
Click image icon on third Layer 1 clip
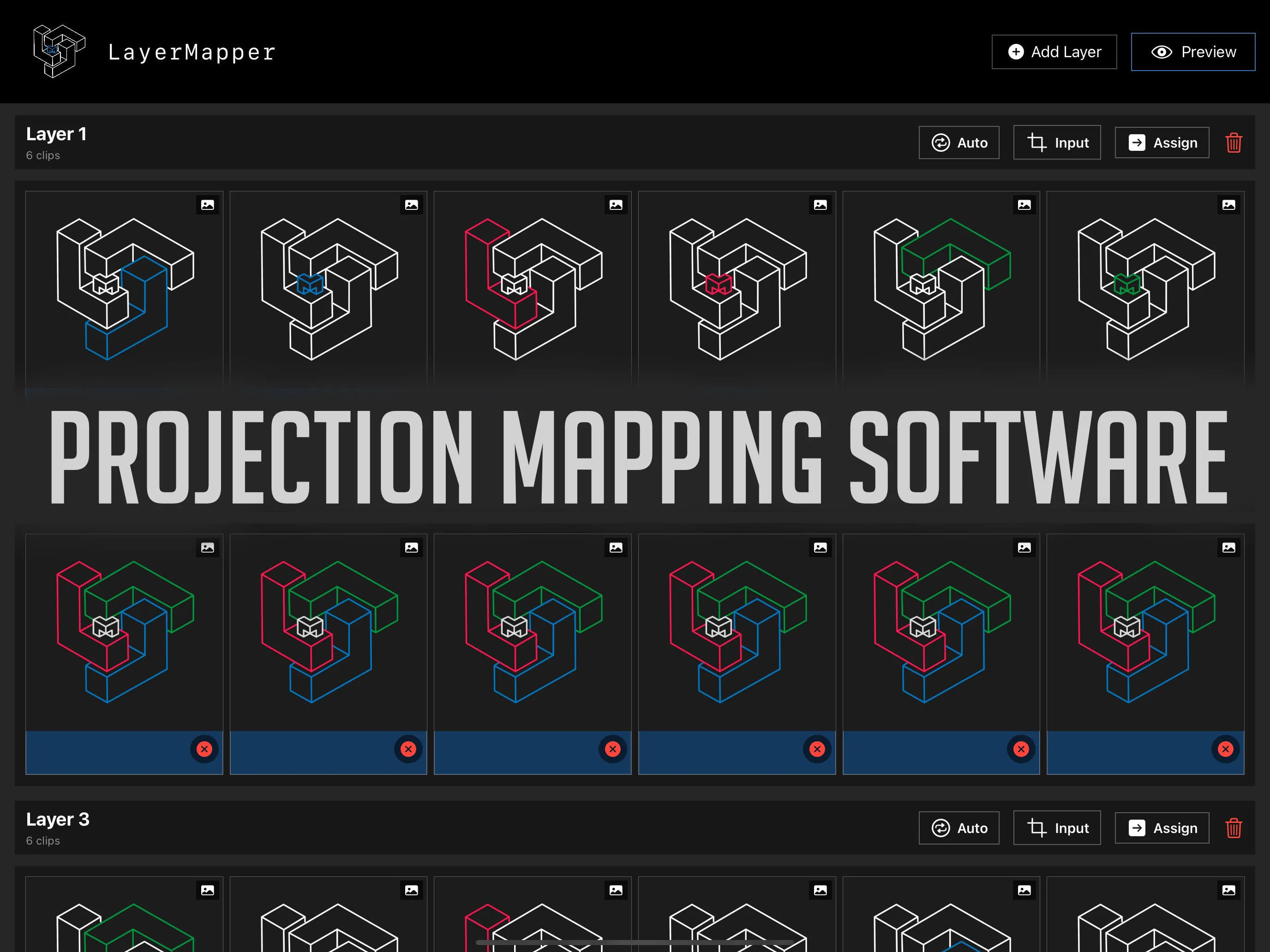pyautogui.click(x=616, y=205)
